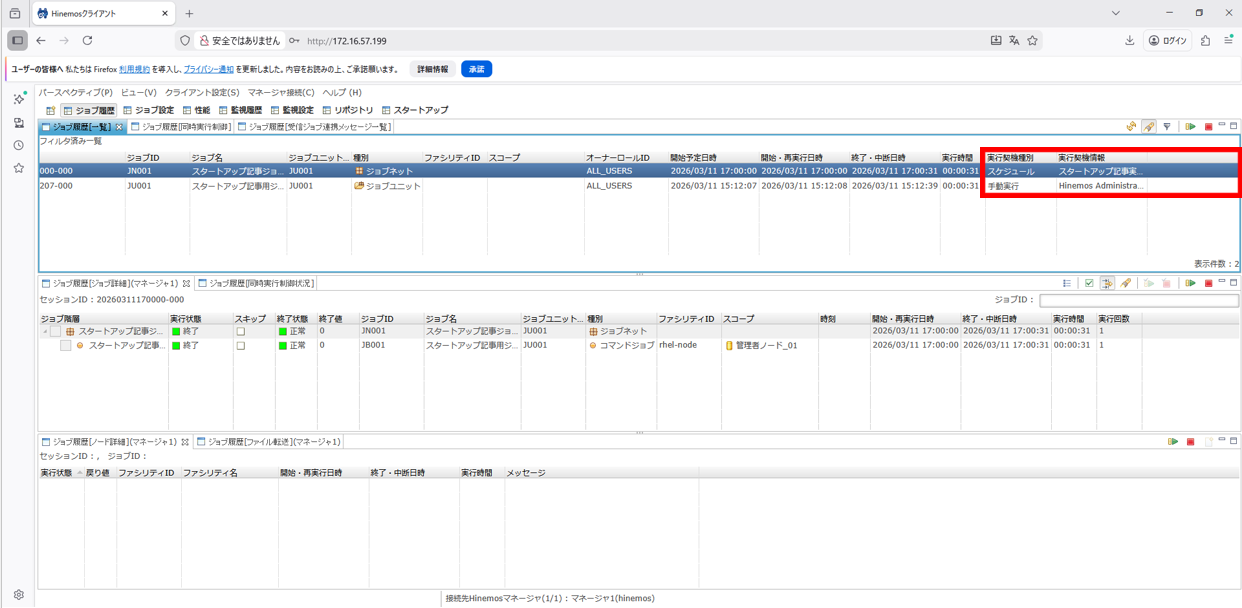Click the 承諾 button in notification bar
The height and width of the screenshot is (608, 1242).
(476, 69)
